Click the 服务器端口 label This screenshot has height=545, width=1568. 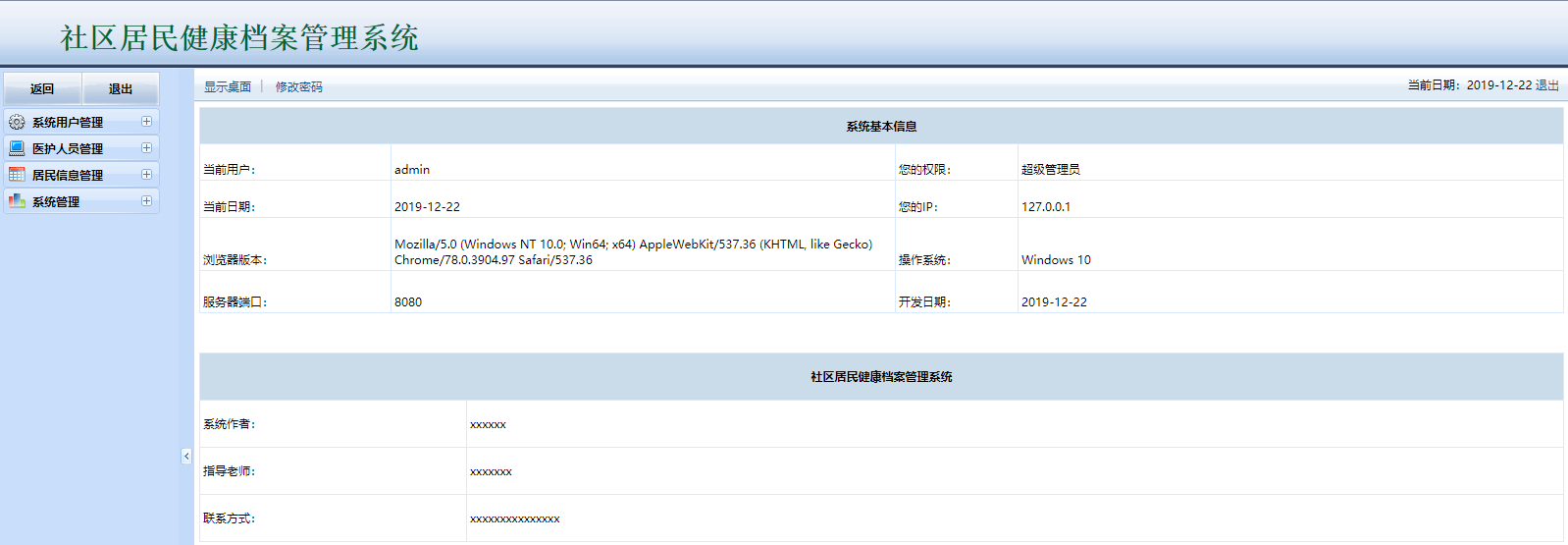point(235,301)
